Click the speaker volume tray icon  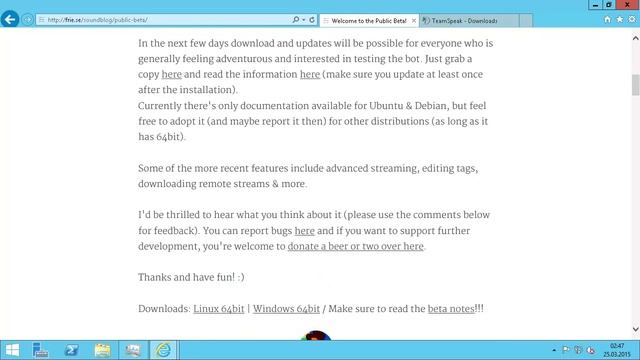click(590, 350)
